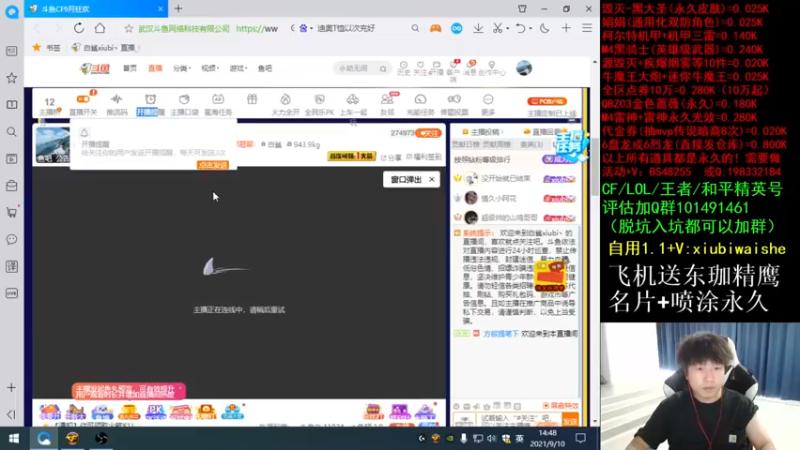800x450 pixels.
Task: Click the 点击发送 send reminder button
Action: tap(213, 165)
